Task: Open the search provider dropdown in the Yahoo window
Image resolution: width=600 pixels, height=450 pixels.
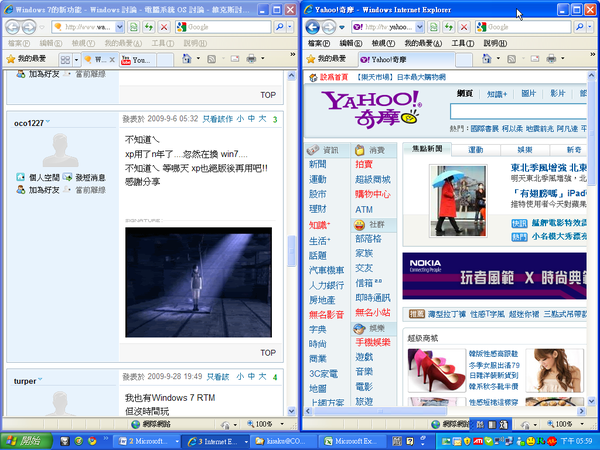Action: (590, 27)
